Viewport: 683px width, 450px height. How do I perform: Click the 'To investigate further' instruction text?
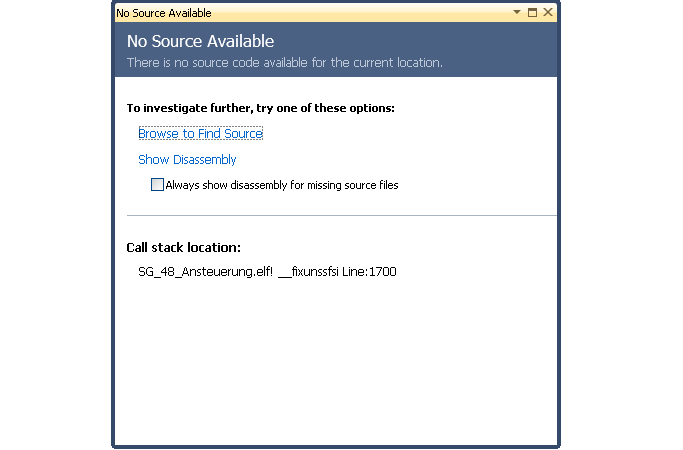(x=260, y=108)
